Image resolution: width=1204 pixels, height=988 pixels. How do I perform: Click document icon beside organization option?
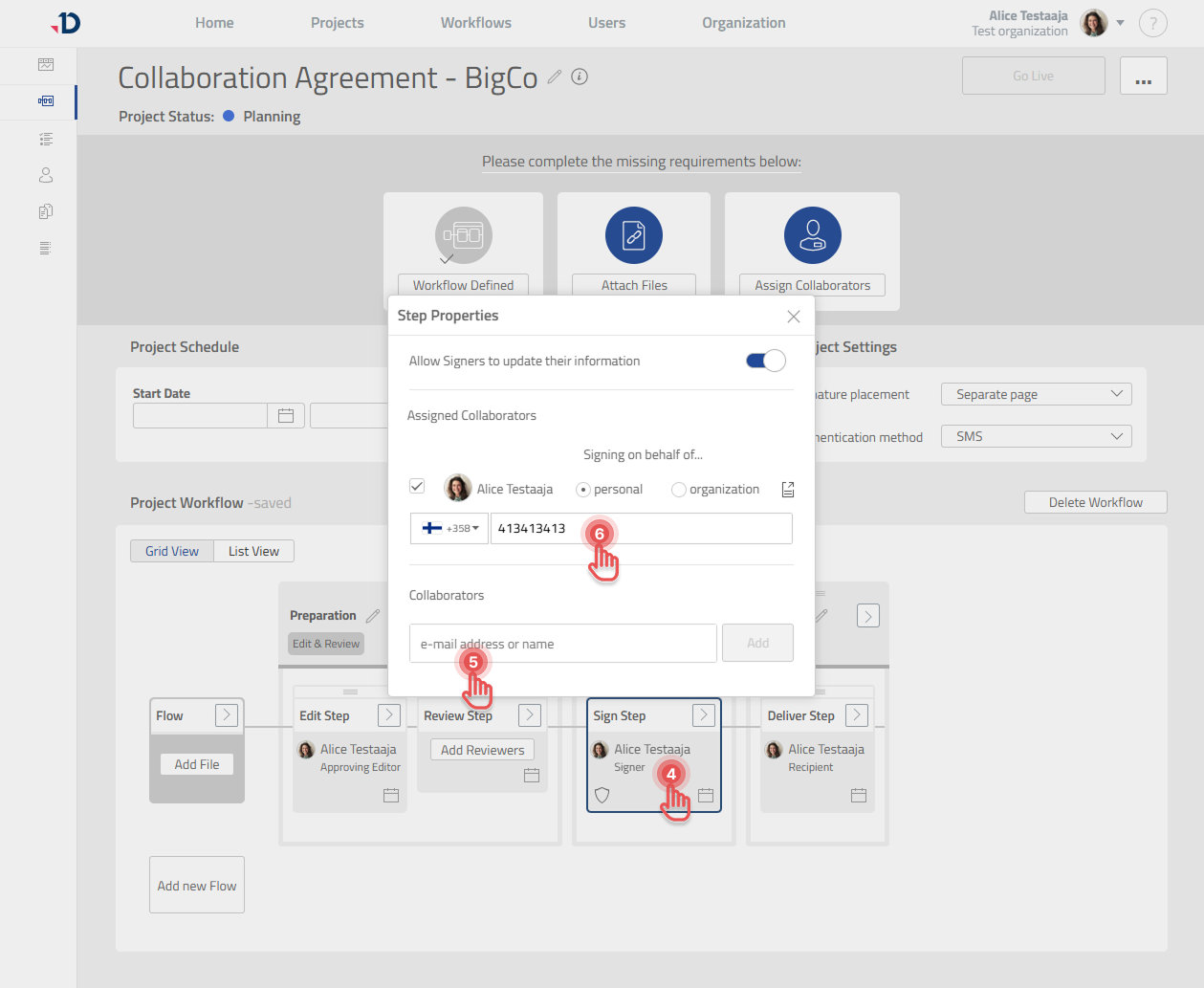[x=788, y=490]
